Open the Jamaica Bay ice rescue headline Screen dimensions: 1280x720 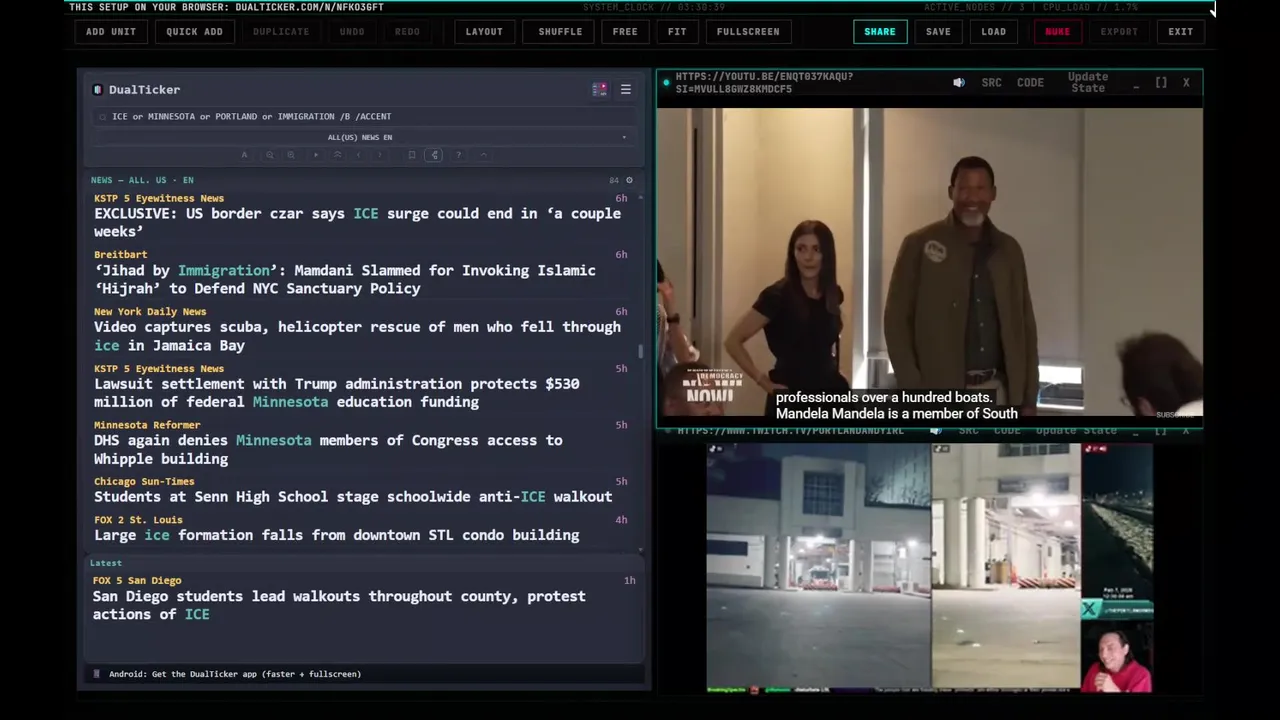(x=358, y=336)
